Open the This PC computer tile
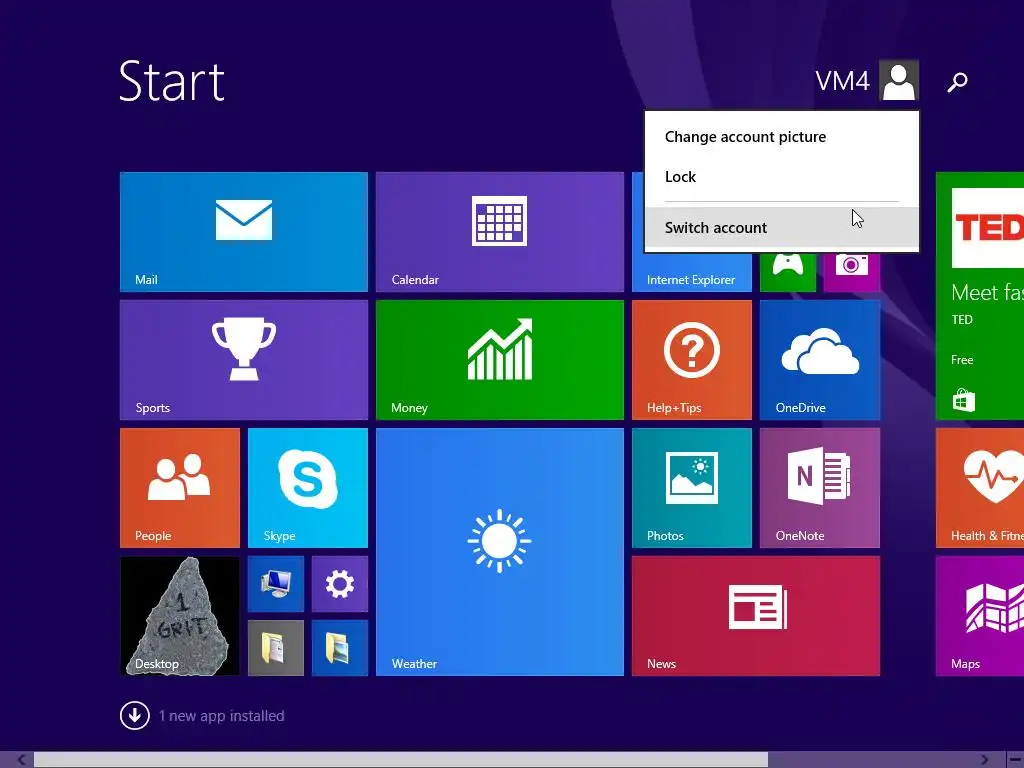1024x768 pixels. [x=276, y=584]
